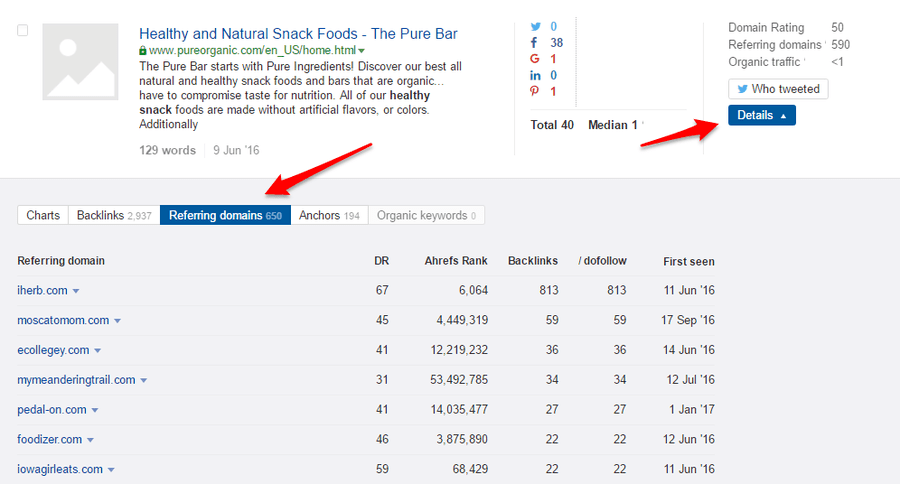Click the ecollegey.com referring domain link
This screenshot has width=900, height=484.
(53, 350)
